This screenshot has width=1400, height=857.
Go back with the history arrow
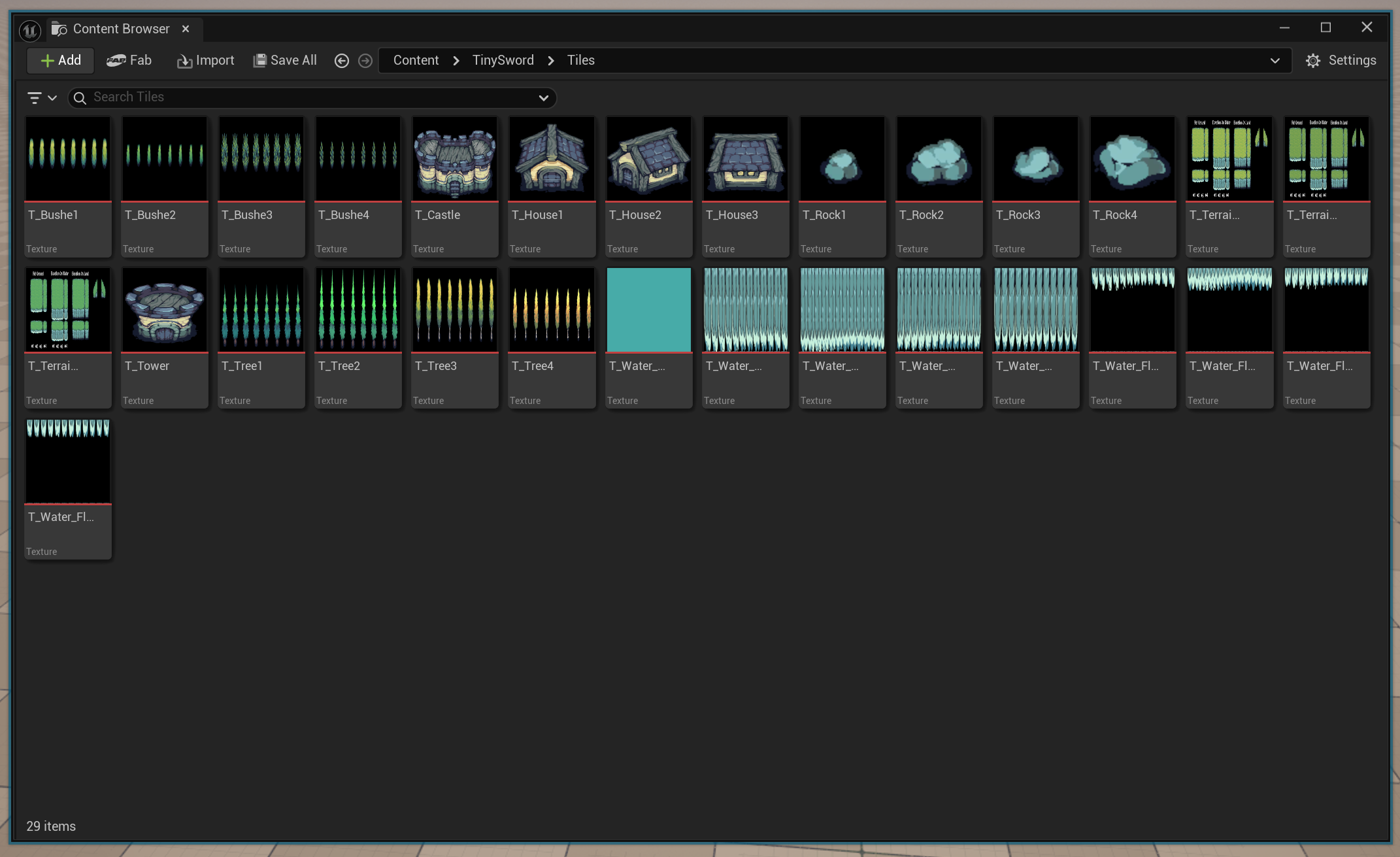click(x=341, y=61)
